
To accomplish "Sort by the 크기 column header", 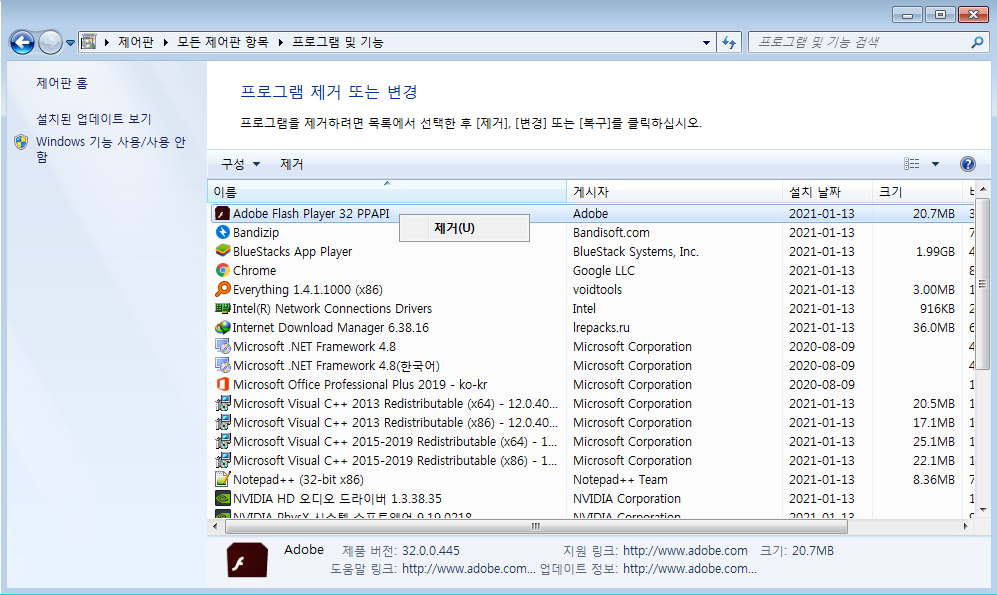I will click(918, 192).
